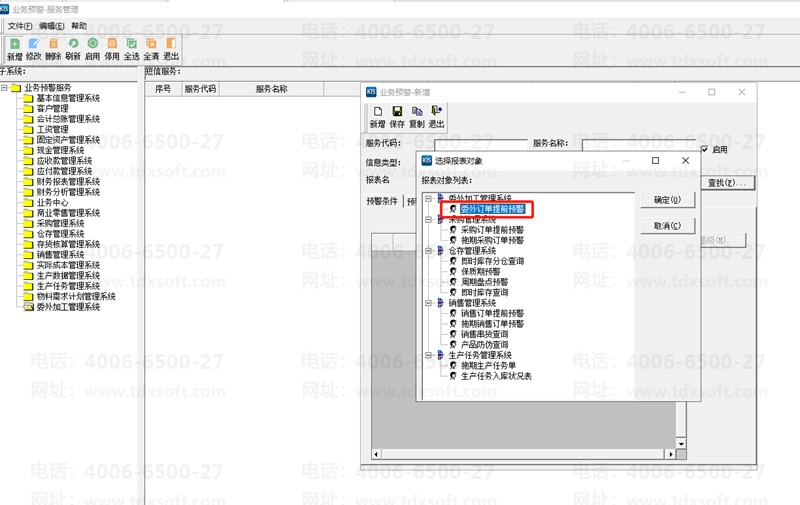Toggle the 启用 checkbox
Image resolution: width=800 pixels, height=505 pixels.
point(706,149)
